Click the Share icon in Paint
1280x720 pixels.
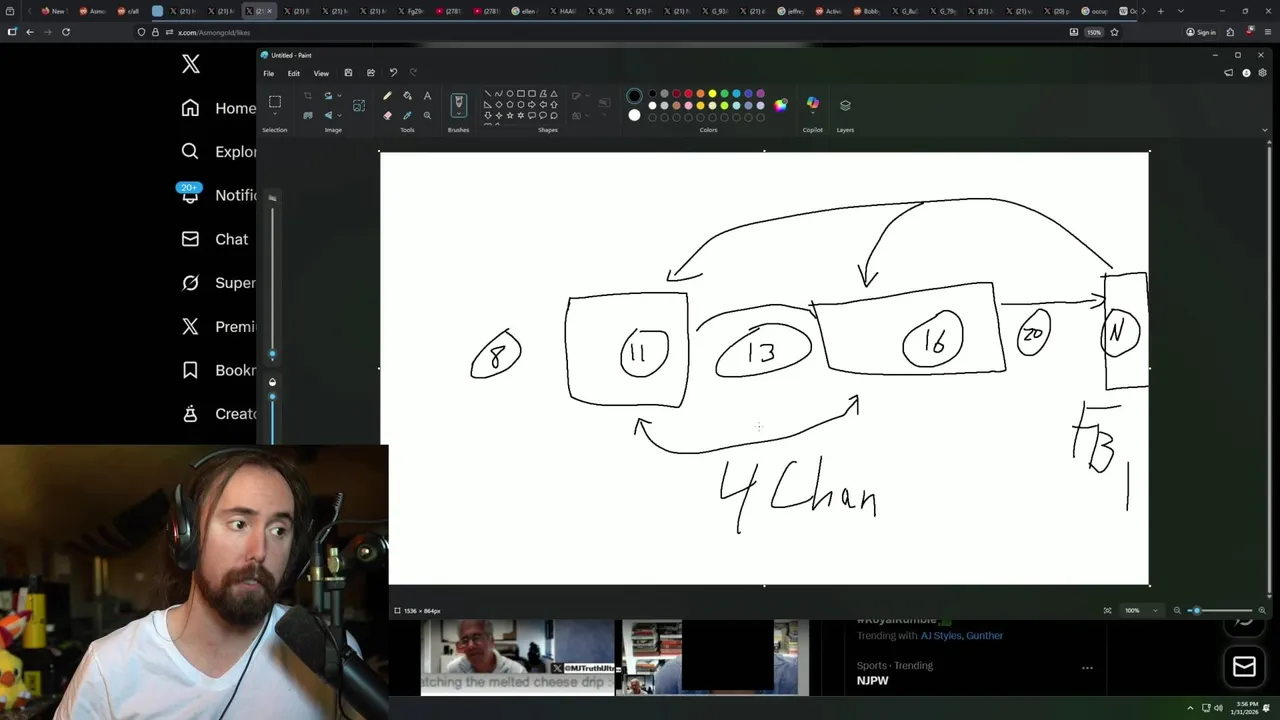[371, 73]
